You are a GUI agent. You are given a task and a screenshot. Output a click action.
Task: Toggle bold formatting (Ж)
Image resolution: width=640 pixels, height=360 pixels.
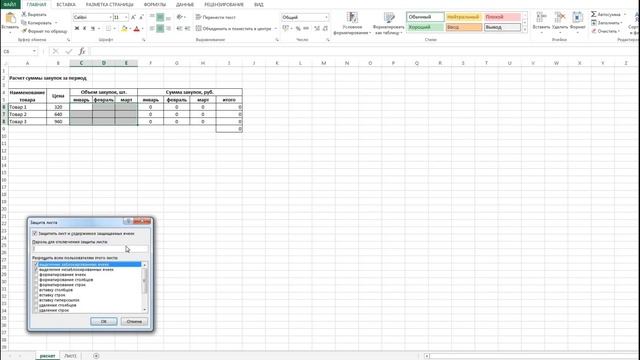77,28
